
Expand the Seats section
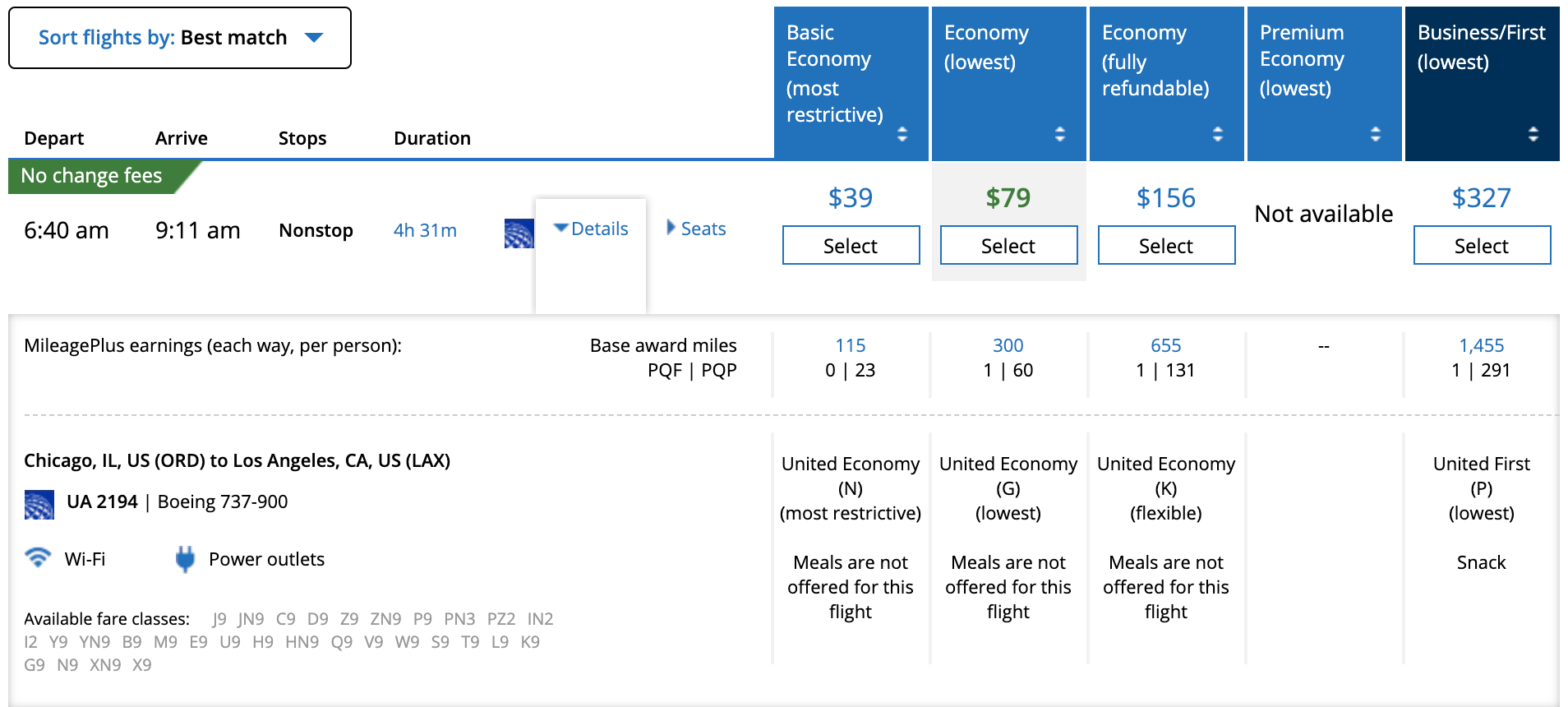pos(696,229)
